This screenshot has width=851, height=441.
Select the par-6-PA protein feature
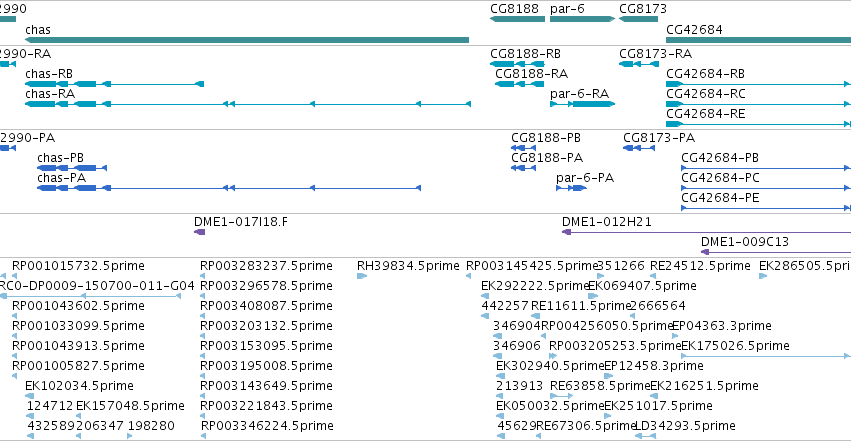tap(571, 188)
